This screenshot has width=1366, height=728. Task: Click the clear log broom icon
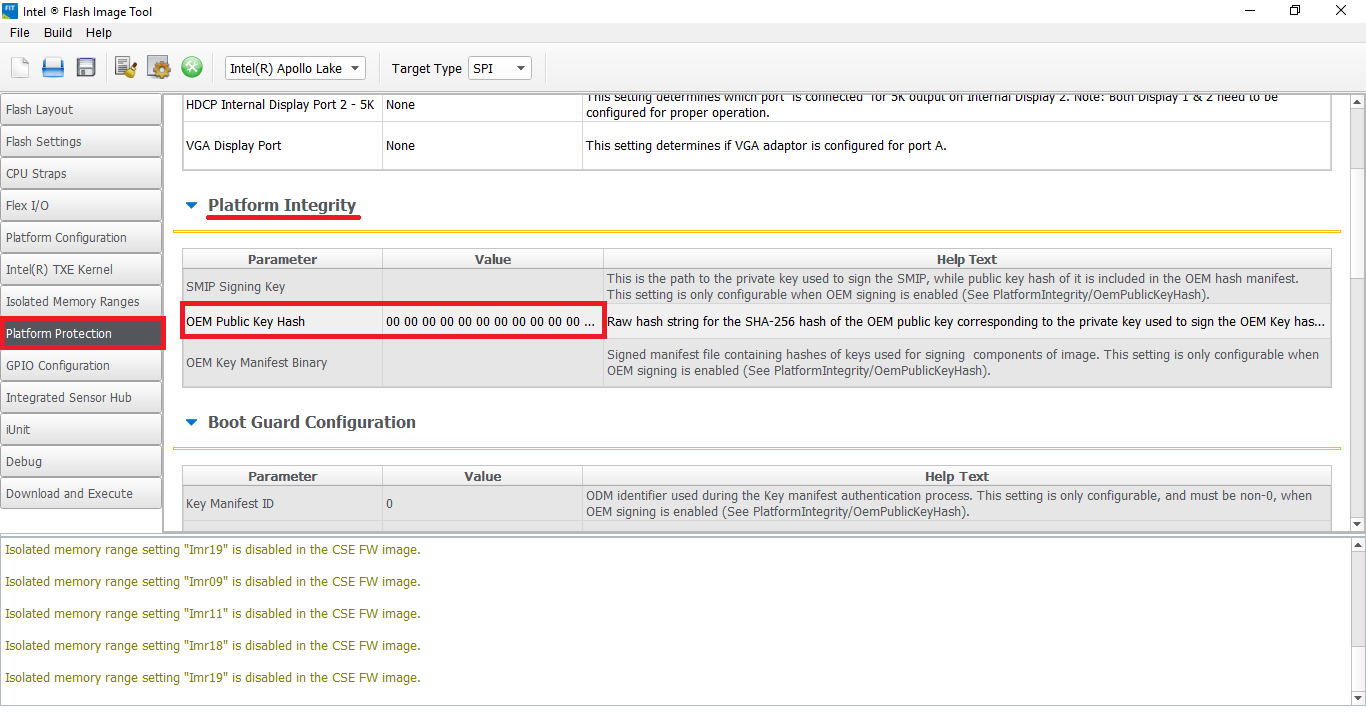[x=126, y=68]
